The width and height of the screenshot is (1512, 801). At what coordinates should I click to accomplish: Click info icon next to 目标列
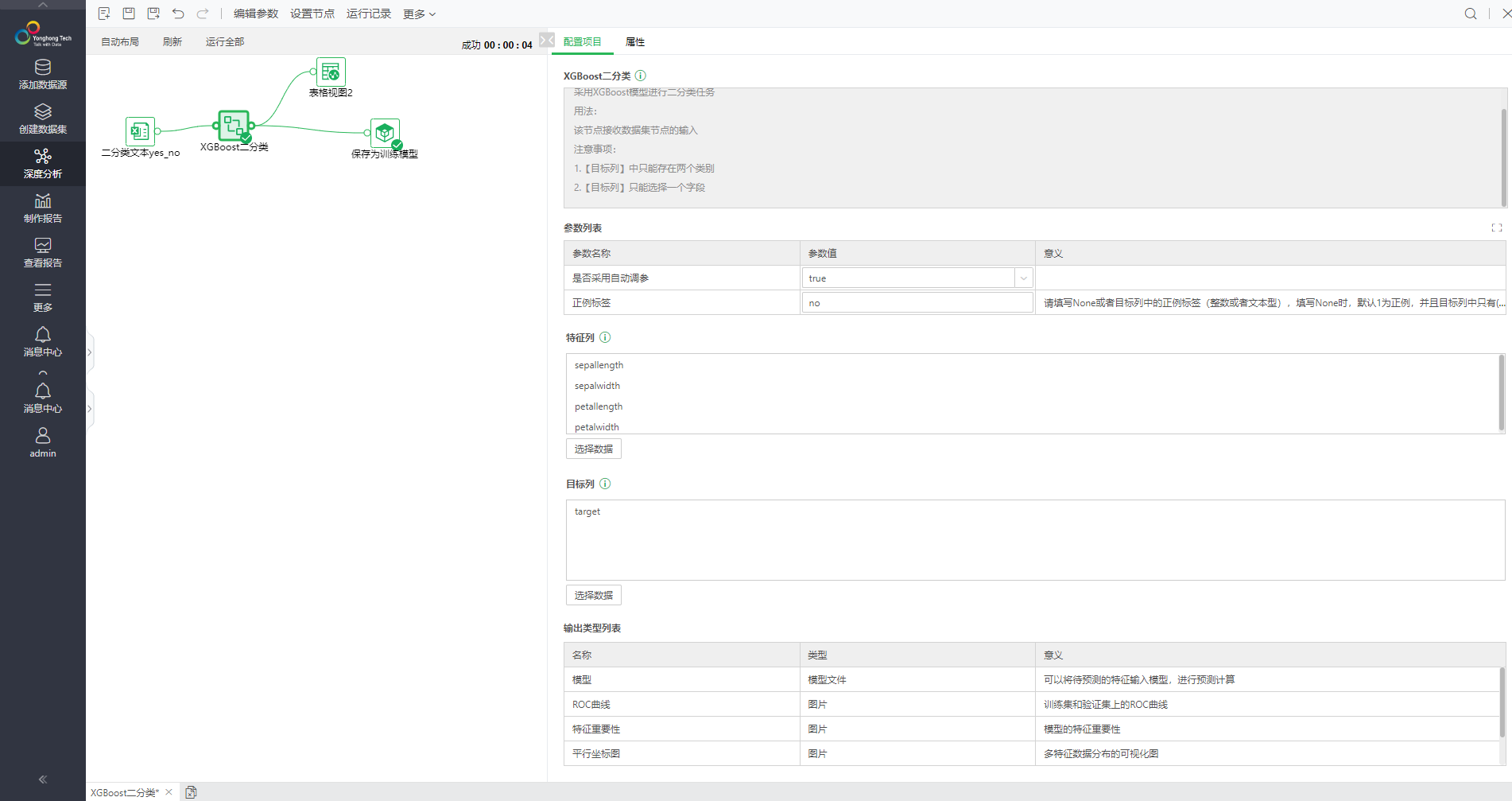[605, 484]
